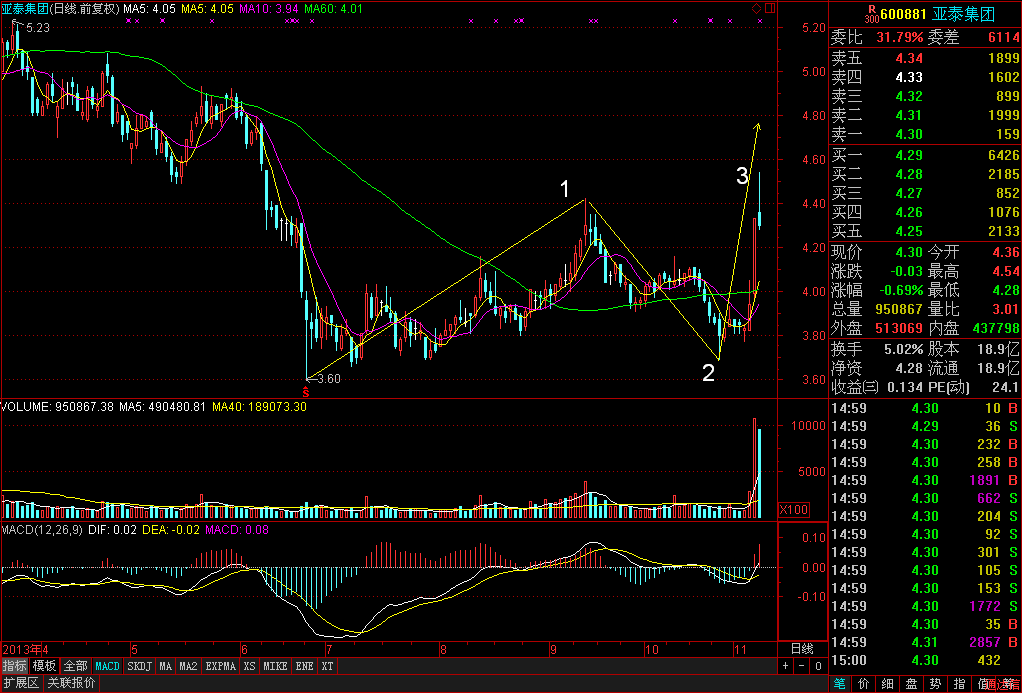This screenshot has height=693, width=1022.
Task: Open the 关联报价 panel
Action: coord(72,683)
